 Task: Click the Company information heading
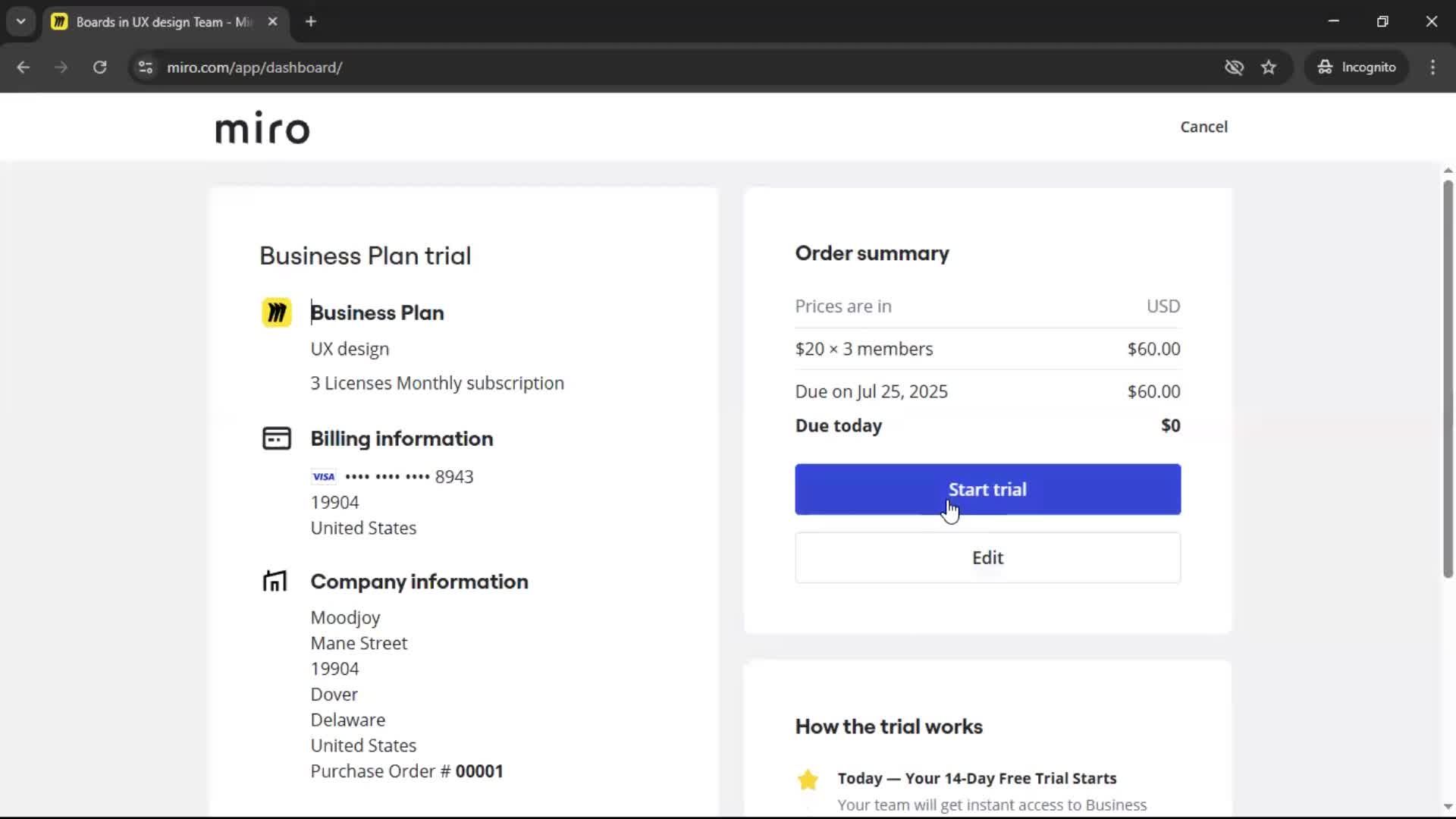click(419, 582)
